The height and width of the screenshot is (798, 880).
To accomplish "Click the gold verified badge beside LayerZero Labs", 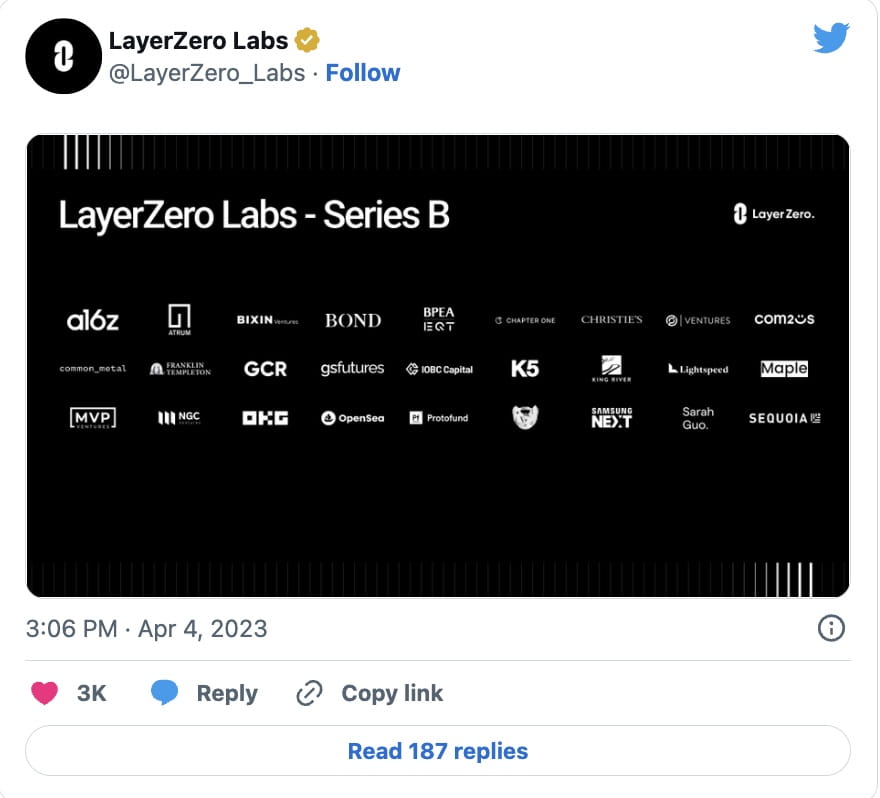I will click(x=304, y=40).
